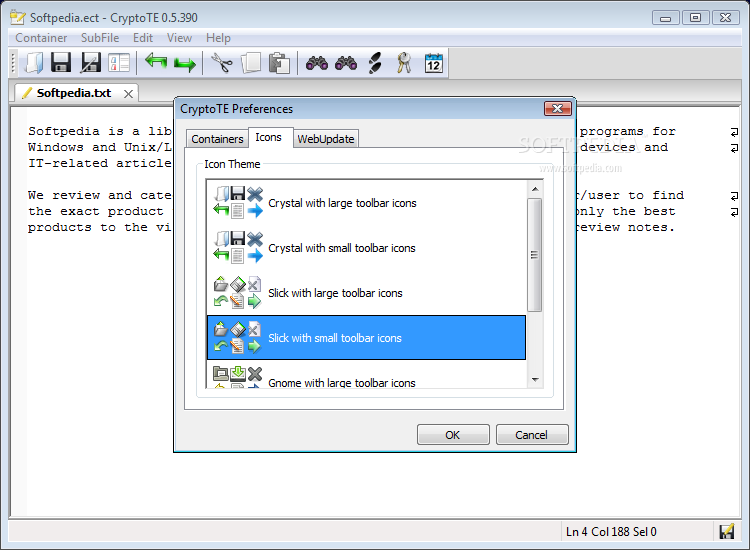Click the status bar save indicator icon
This screenshot has height=550, width=750.
tap(727, 531)
